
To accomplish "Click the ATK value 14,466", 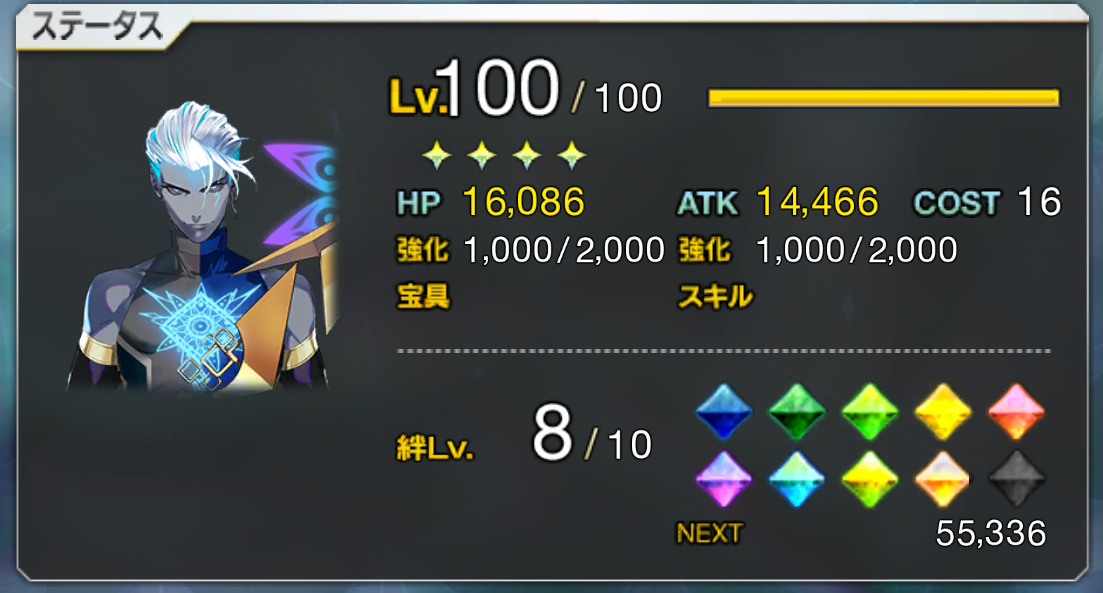I will click(817, 202).
